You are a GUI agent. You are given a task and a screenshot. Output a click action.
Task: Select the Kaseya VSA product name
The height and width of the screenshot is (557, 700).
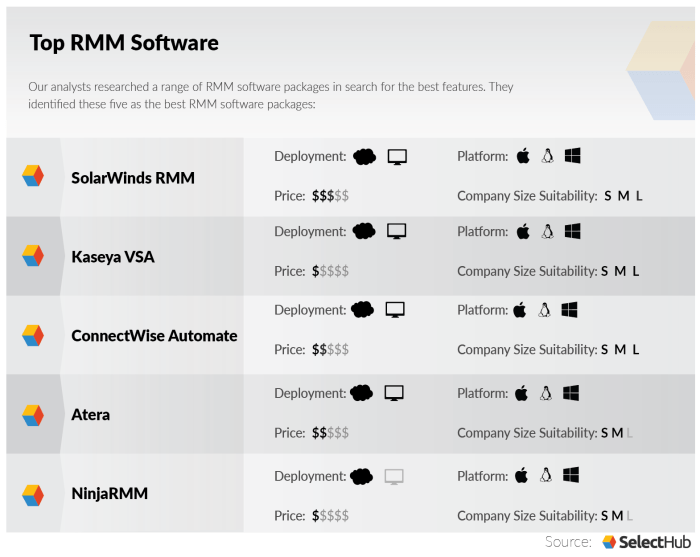pyautogui.click(x=113, y=257)
